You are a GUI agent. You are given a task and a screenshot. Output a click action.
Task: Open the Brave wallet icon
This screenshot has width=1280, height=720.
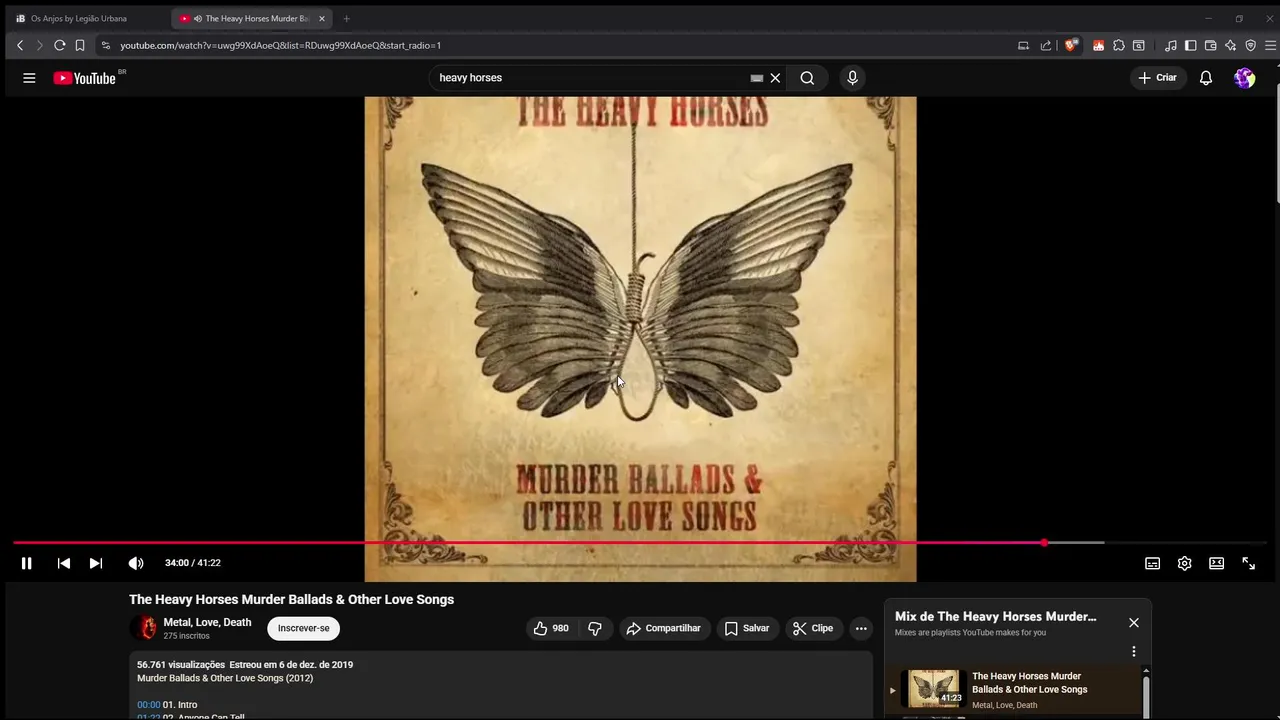click(1210, 45)
